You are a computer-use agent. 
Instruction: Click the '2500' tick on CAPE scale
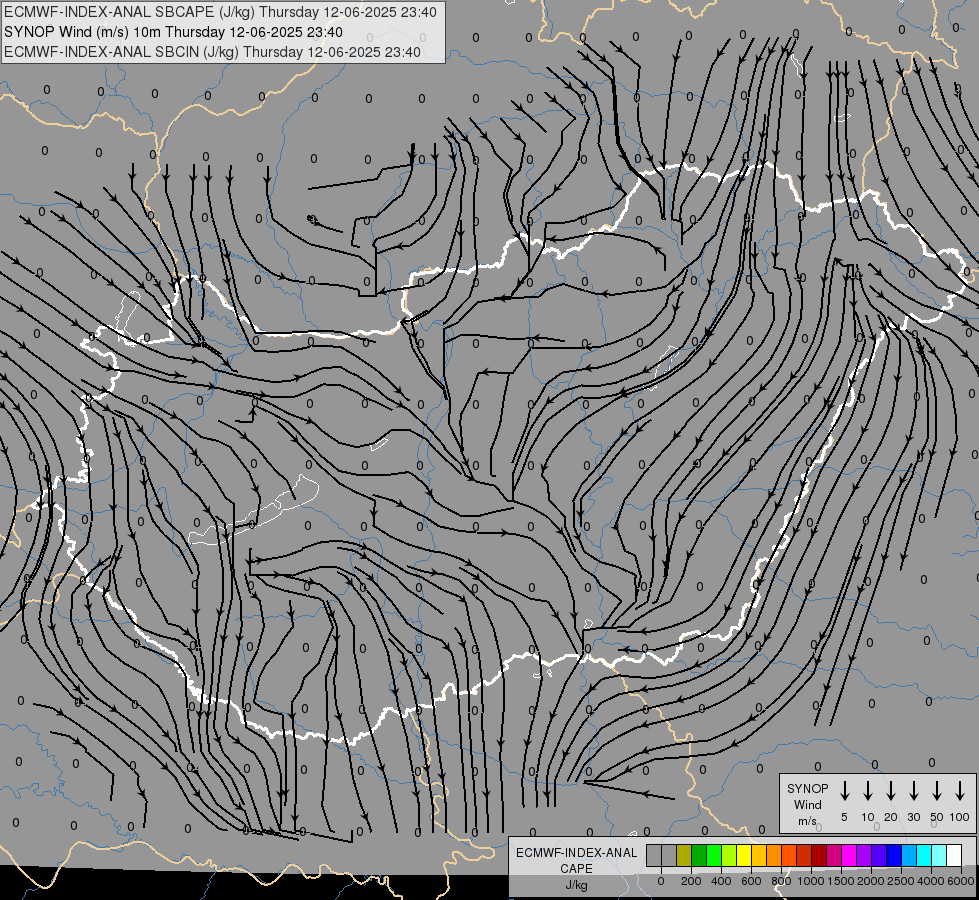coord(901,881)
